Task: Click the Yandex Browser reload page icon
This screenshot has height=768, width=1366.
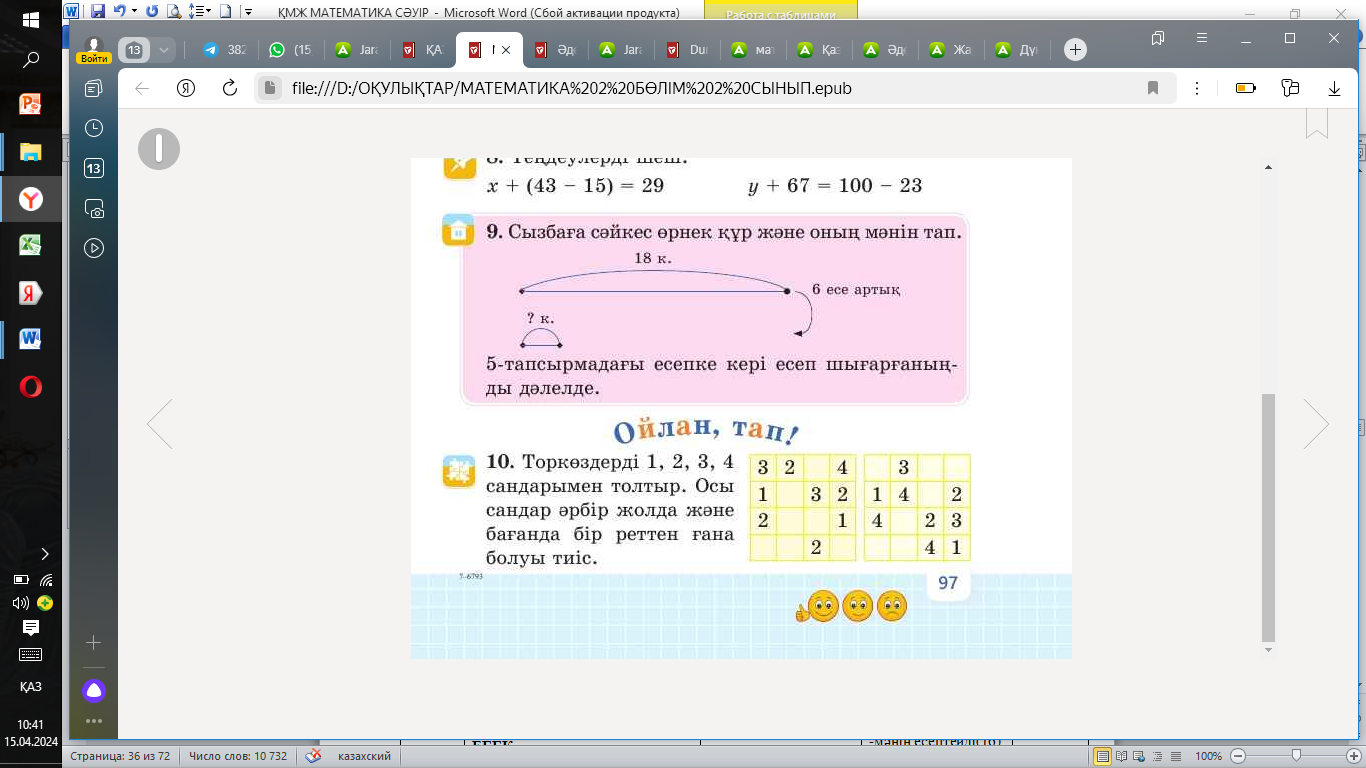Action: [230, 88]
